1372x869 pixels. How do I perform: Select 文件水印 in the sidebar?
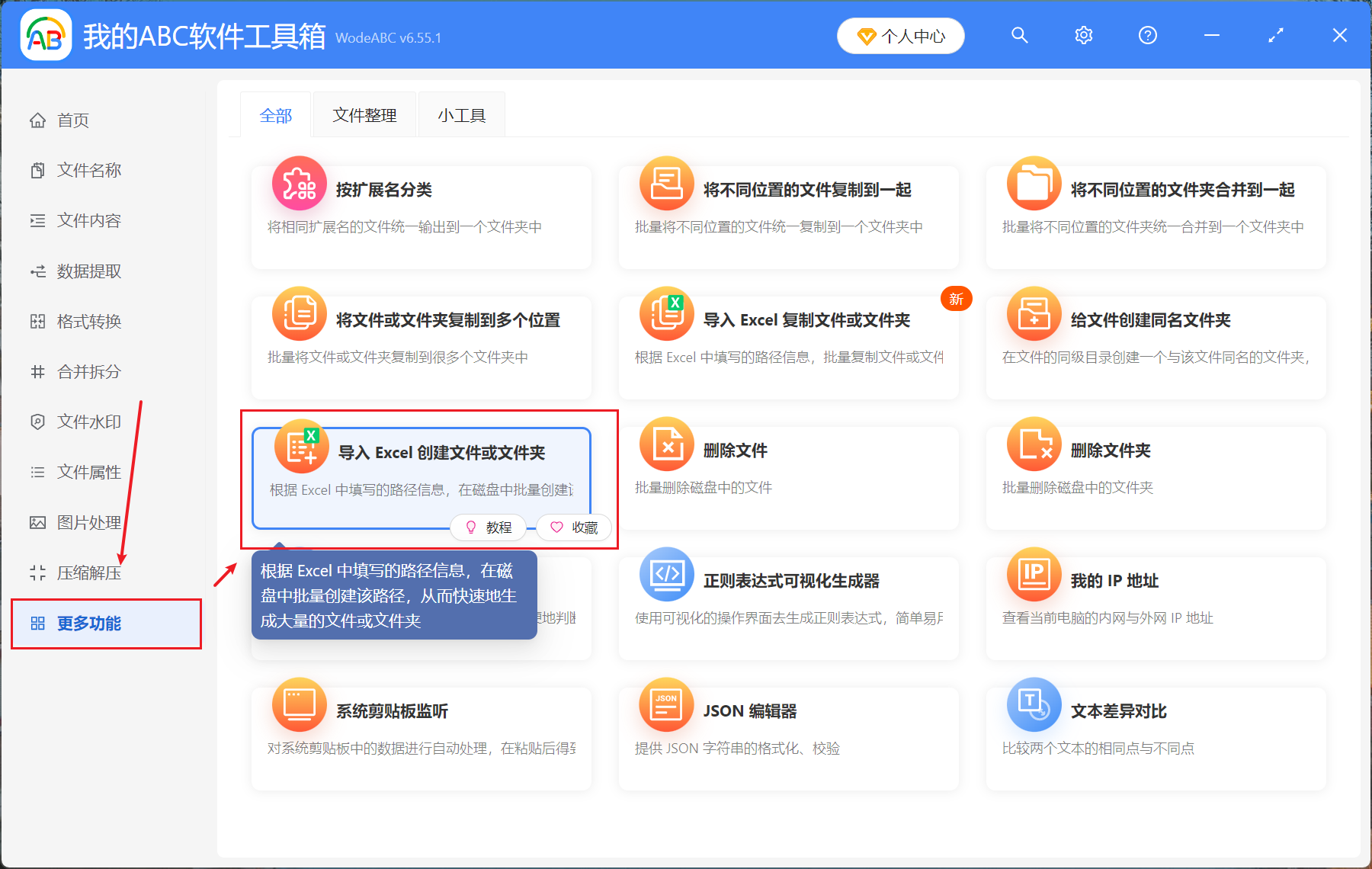pos(88,422)
